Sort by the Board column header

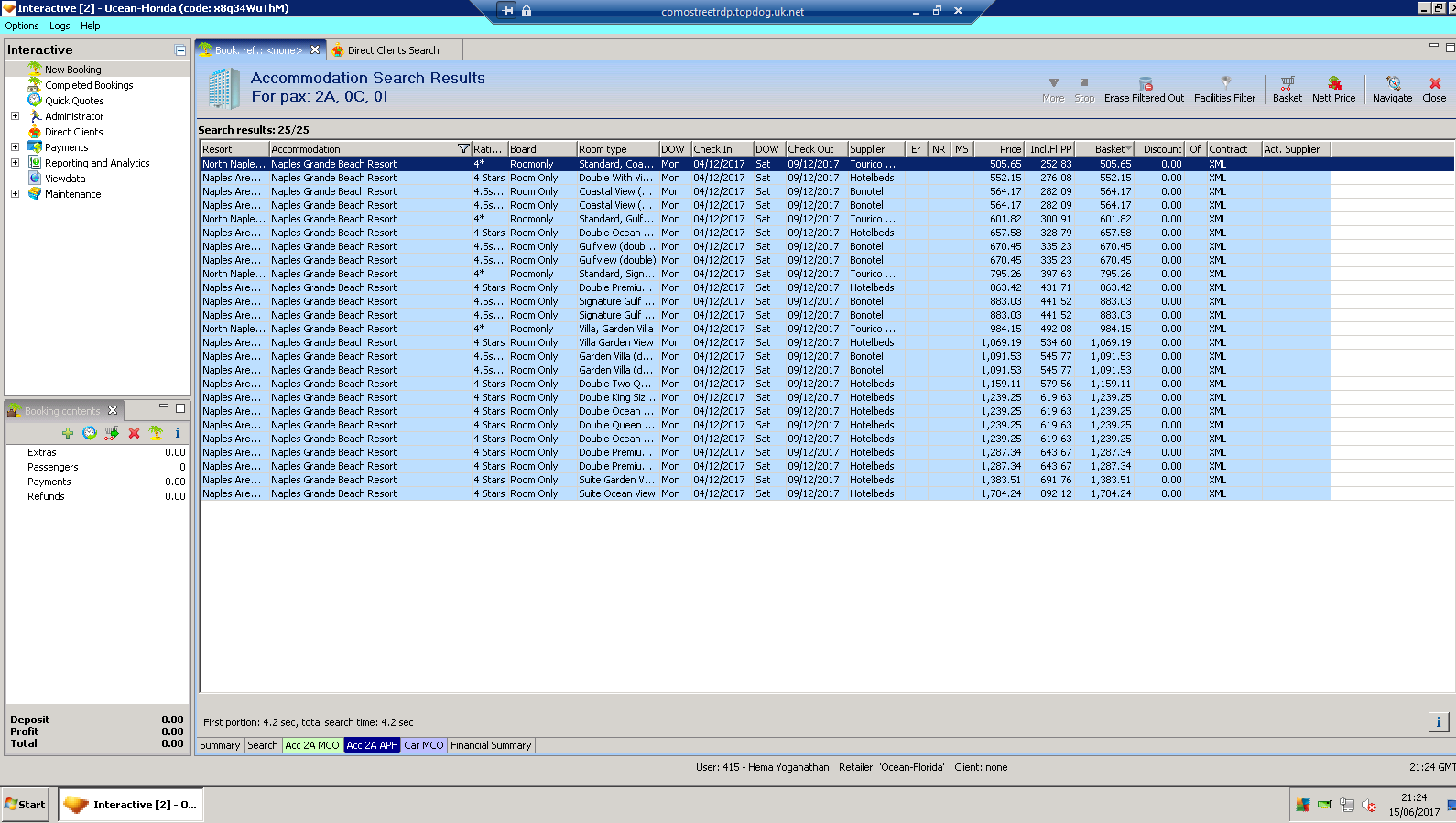[542, 149]
